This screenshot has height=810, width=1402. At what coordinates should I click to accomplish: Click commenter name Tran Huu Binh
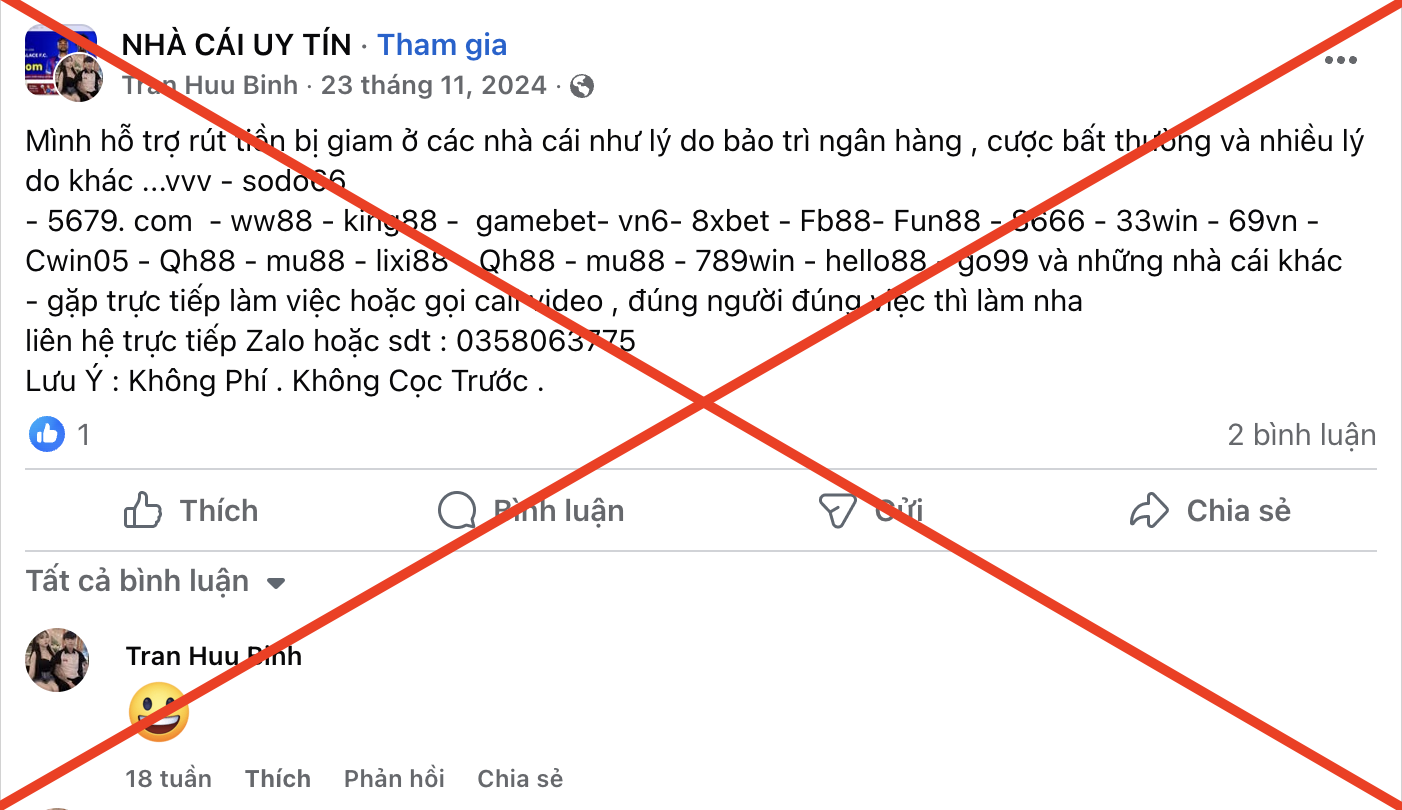tap(214, 656)
